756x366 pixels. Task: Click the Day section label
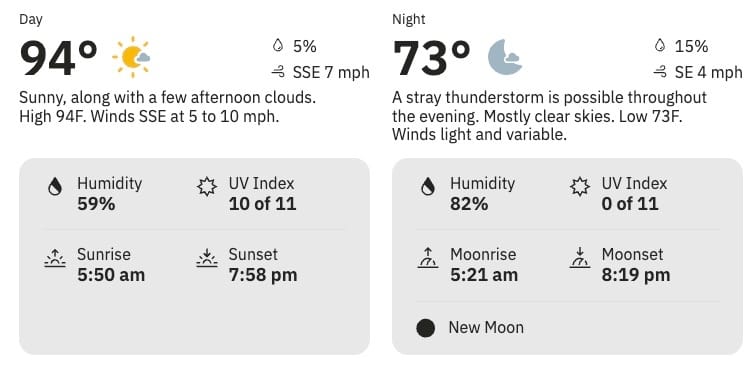point(31,20)
